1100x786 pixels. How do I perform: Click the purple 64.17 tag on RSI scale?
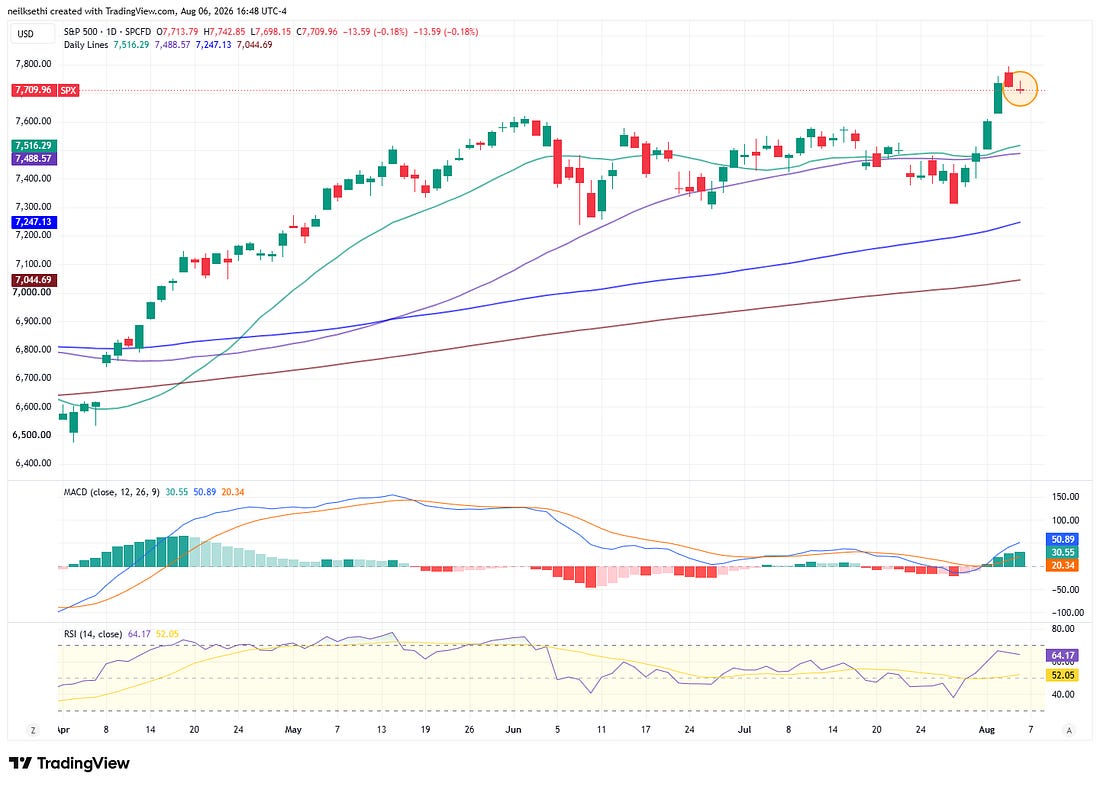point(1063,655)
